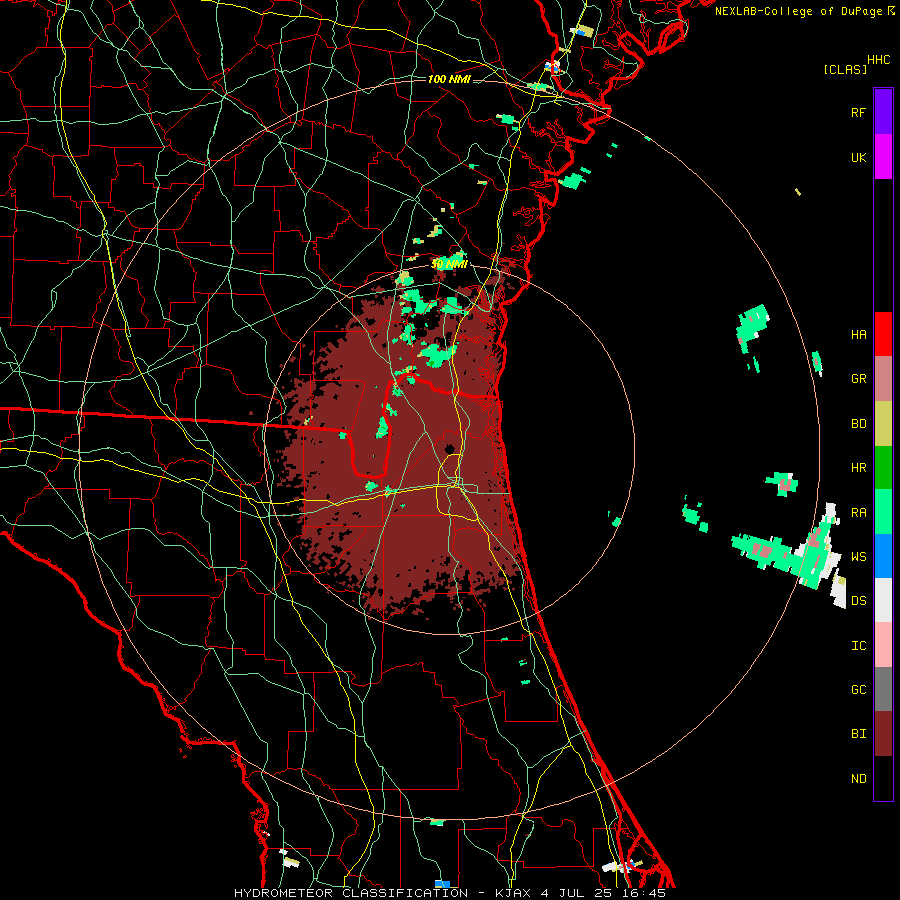Viewport: 900px width, 900px height.
Task: Click the HHC product label
Action: [x=879, y=60]
